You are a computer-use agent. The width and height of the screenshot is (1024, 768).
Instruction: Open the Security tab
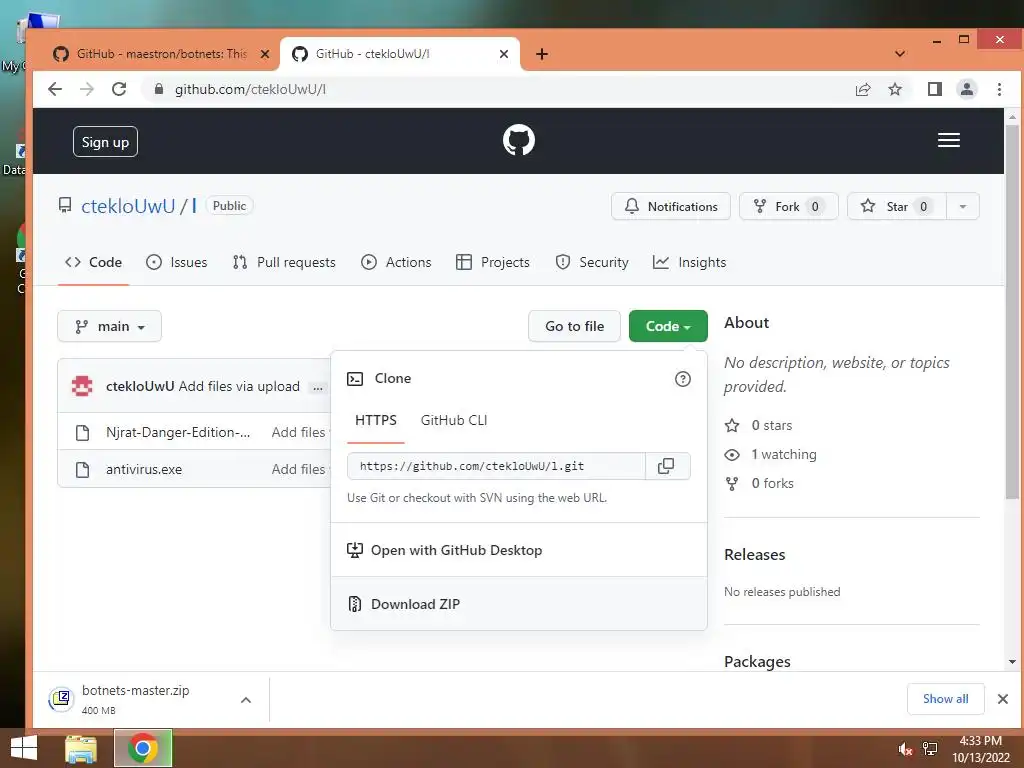(x=592, y=262)
